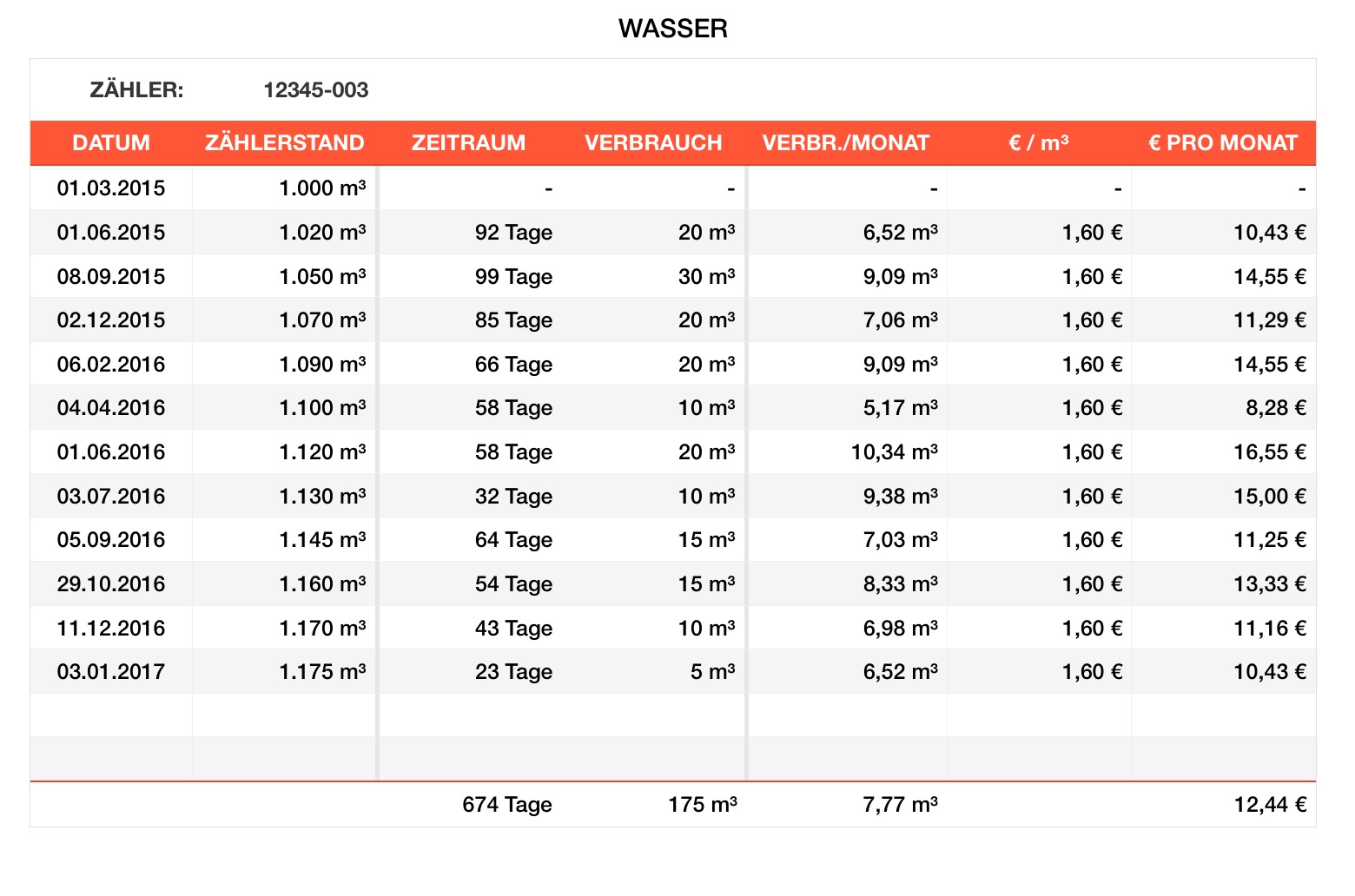Select the DATUM column header
This screenshot has width=1355, height=896.
[x=111, y=143]
